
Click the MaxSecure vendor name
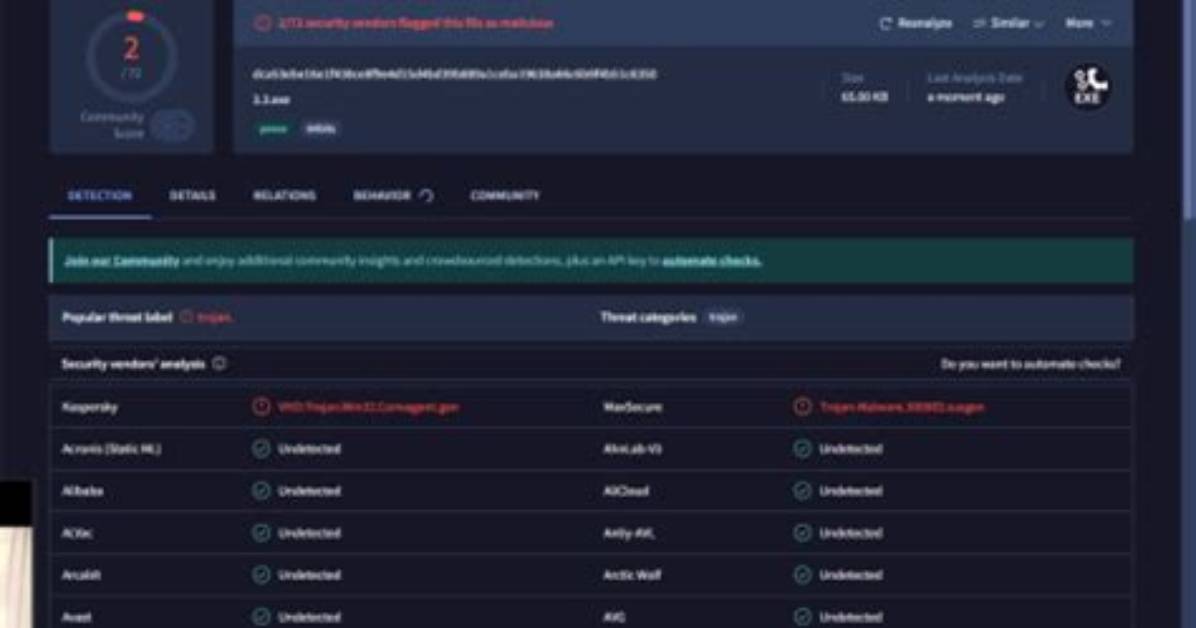[x=632, y=407]
